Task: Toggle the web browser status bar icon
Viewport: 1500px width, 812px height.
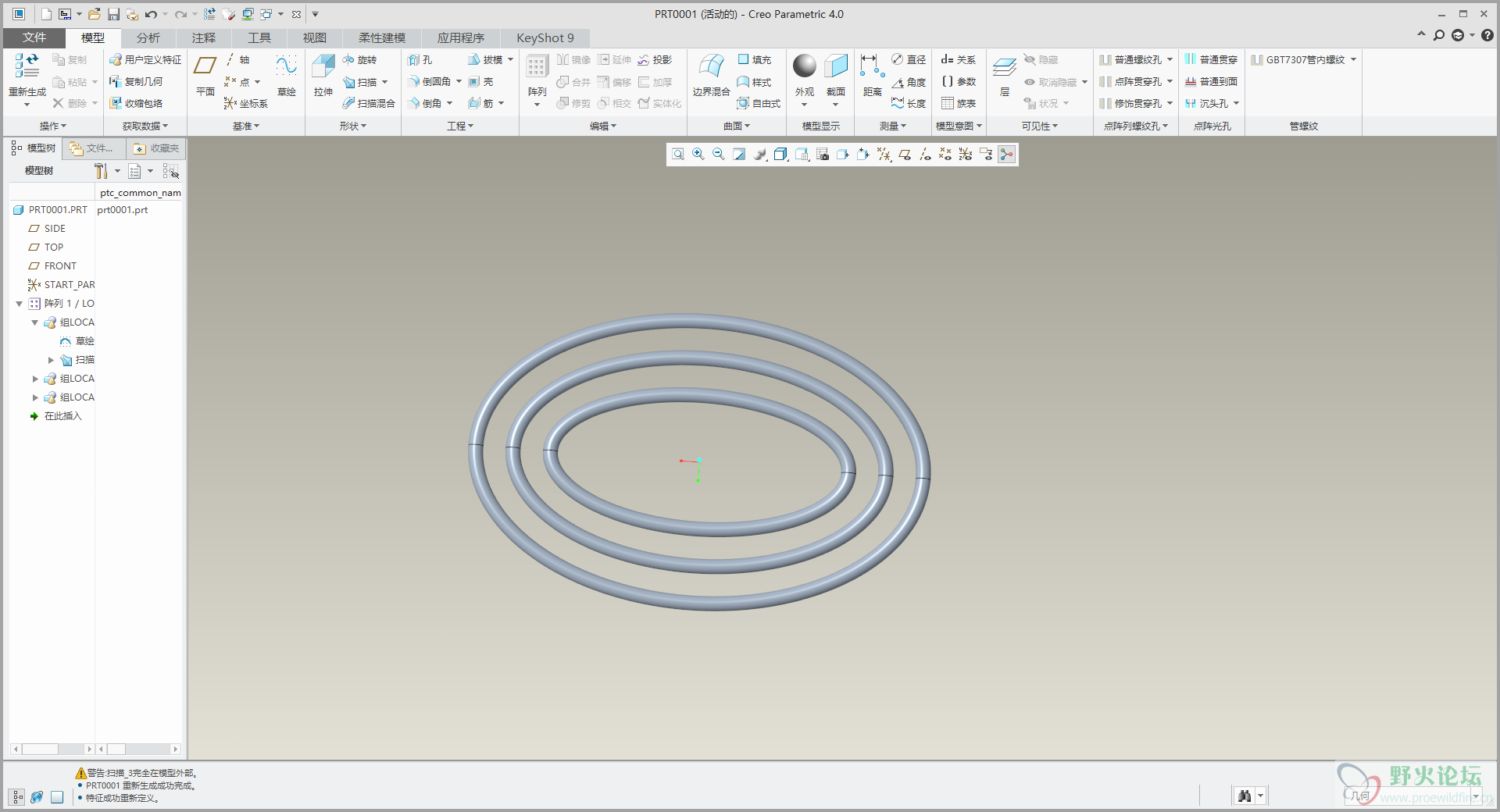Action: coord(37,797)
